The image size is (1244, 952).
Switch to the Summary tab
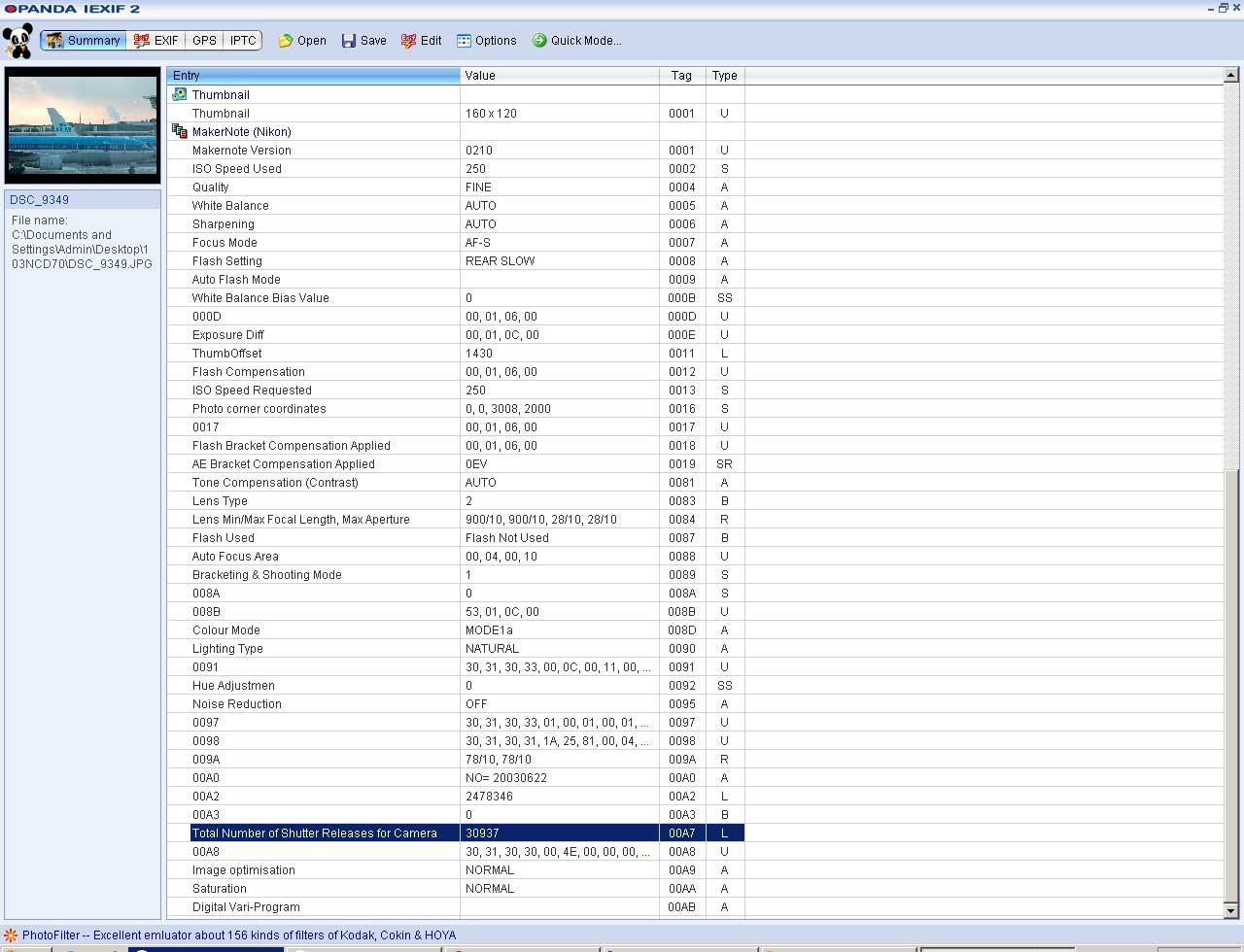pyautogui.click(x=84, y=41)
